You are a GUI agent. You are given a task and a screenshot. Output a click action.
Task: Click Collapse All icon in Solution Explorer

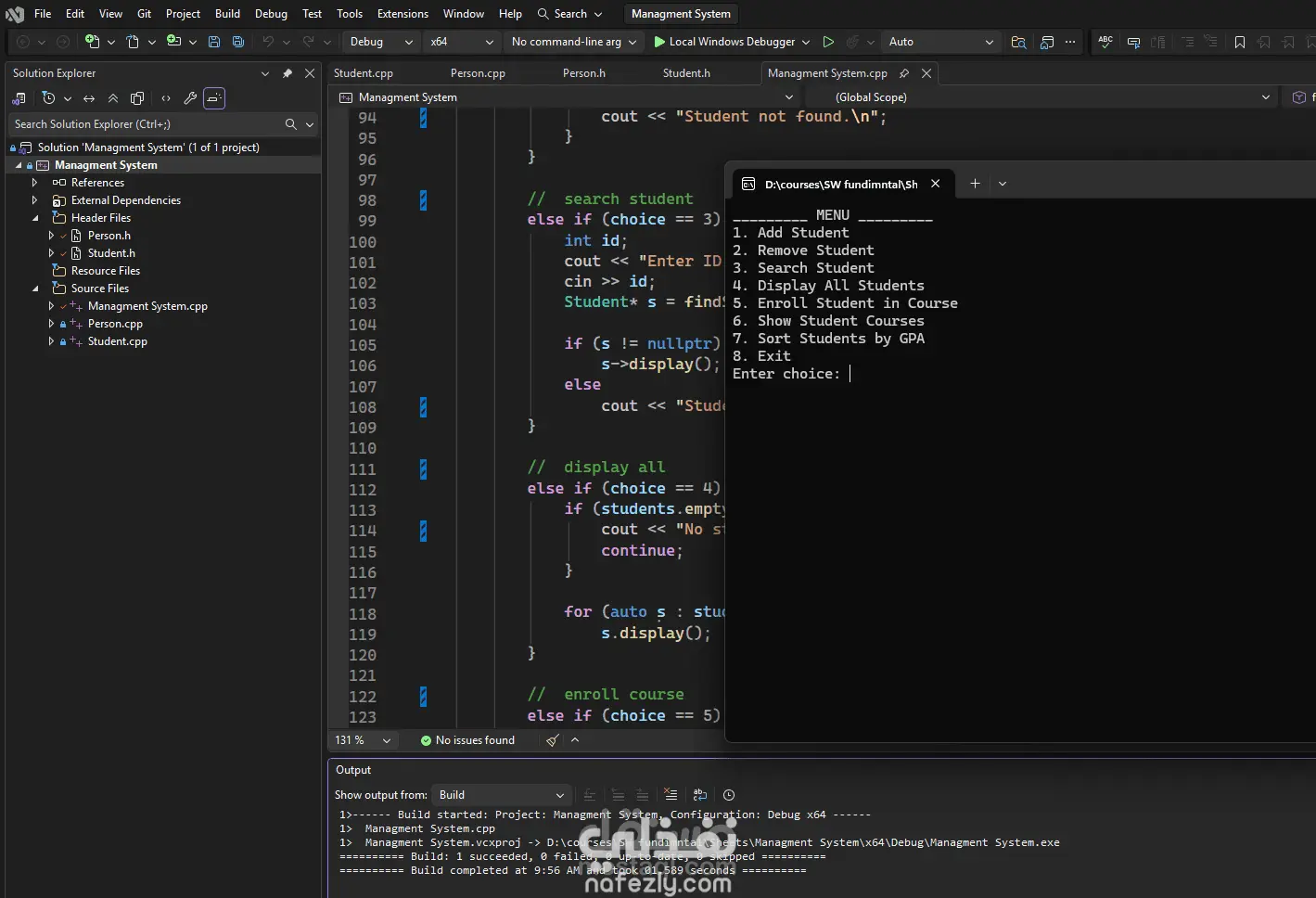[113, 98]
